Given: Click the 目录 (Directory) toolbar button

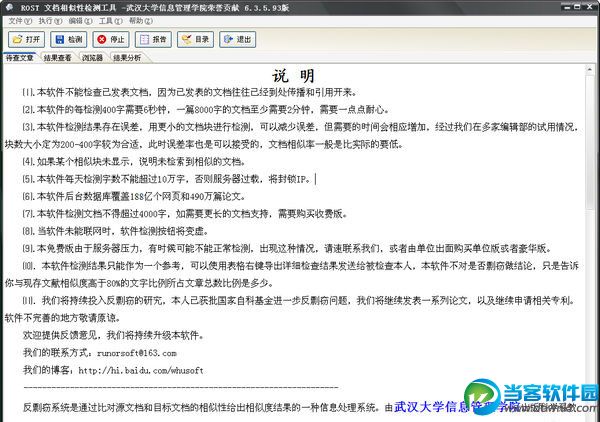Looking at the screenshot, I should pyautogui.click(x=195, y=39).
